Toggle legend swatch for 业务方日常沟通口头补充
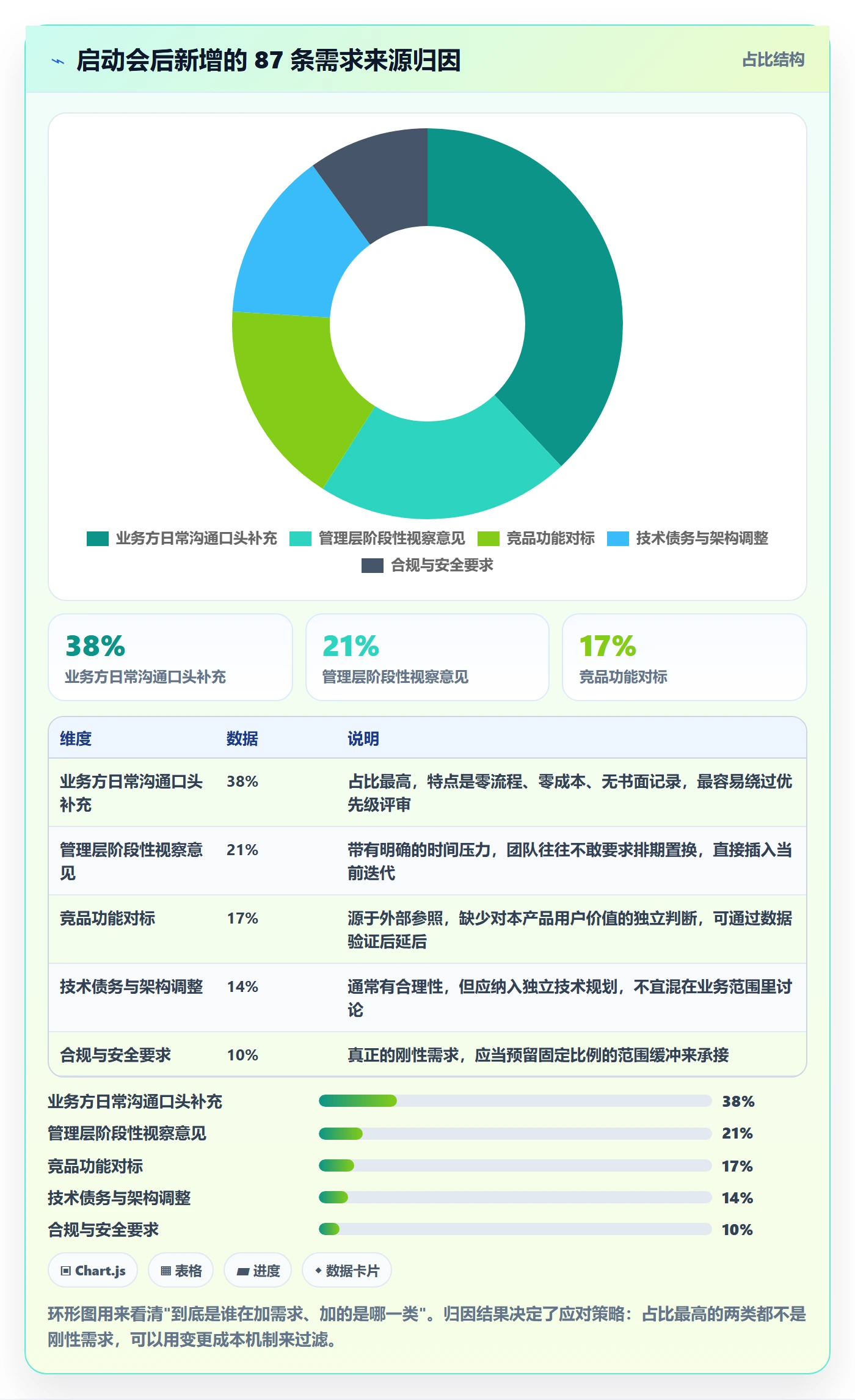 pyautogui.click(x=98, y=539)
